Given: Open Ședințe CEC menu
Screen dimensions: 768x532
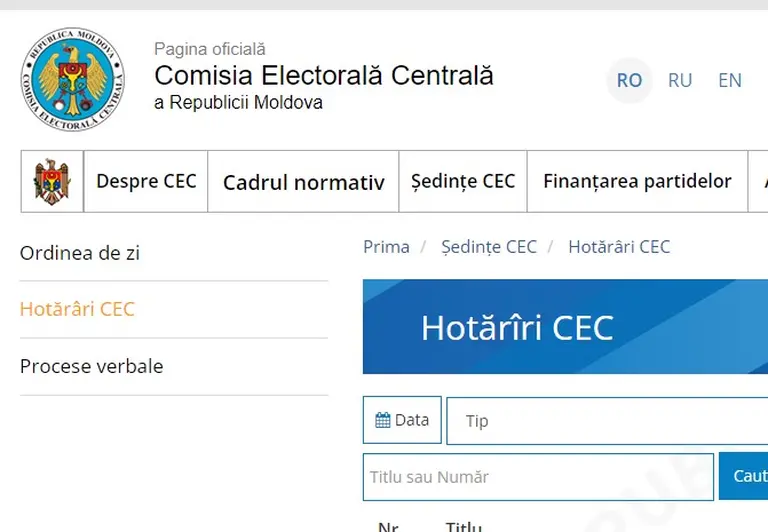Looking at the screenshot, I should [463, 181].
